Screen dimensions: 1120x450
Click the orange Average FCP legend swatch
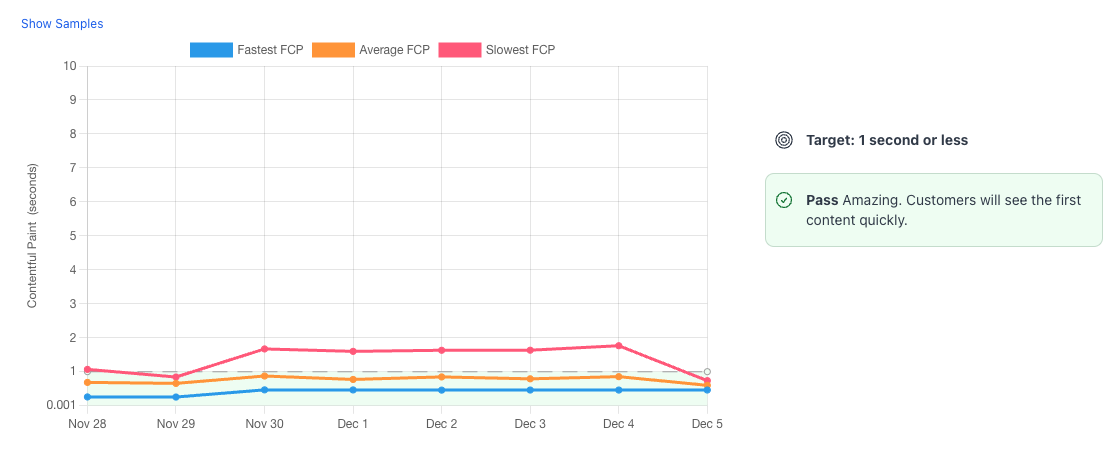tap(333, 49)
